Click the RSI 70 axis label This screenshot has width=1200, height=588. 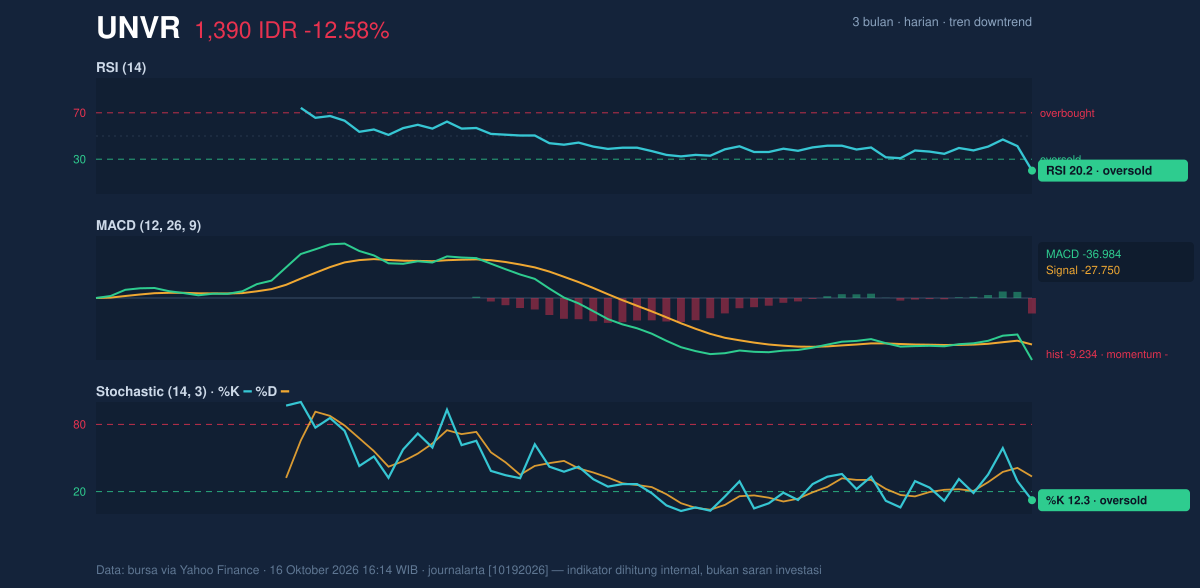[x=79, y=113]
